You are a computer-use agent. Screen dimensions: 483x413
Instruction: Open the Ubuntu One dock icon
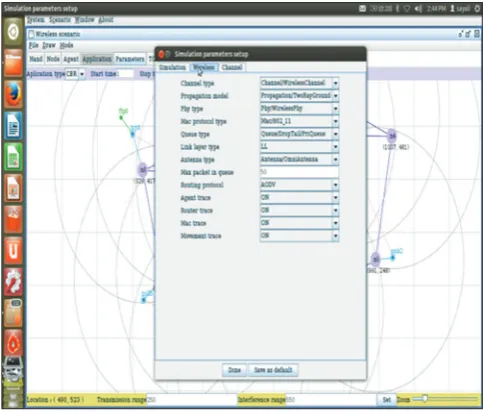(x=13, y=250)
